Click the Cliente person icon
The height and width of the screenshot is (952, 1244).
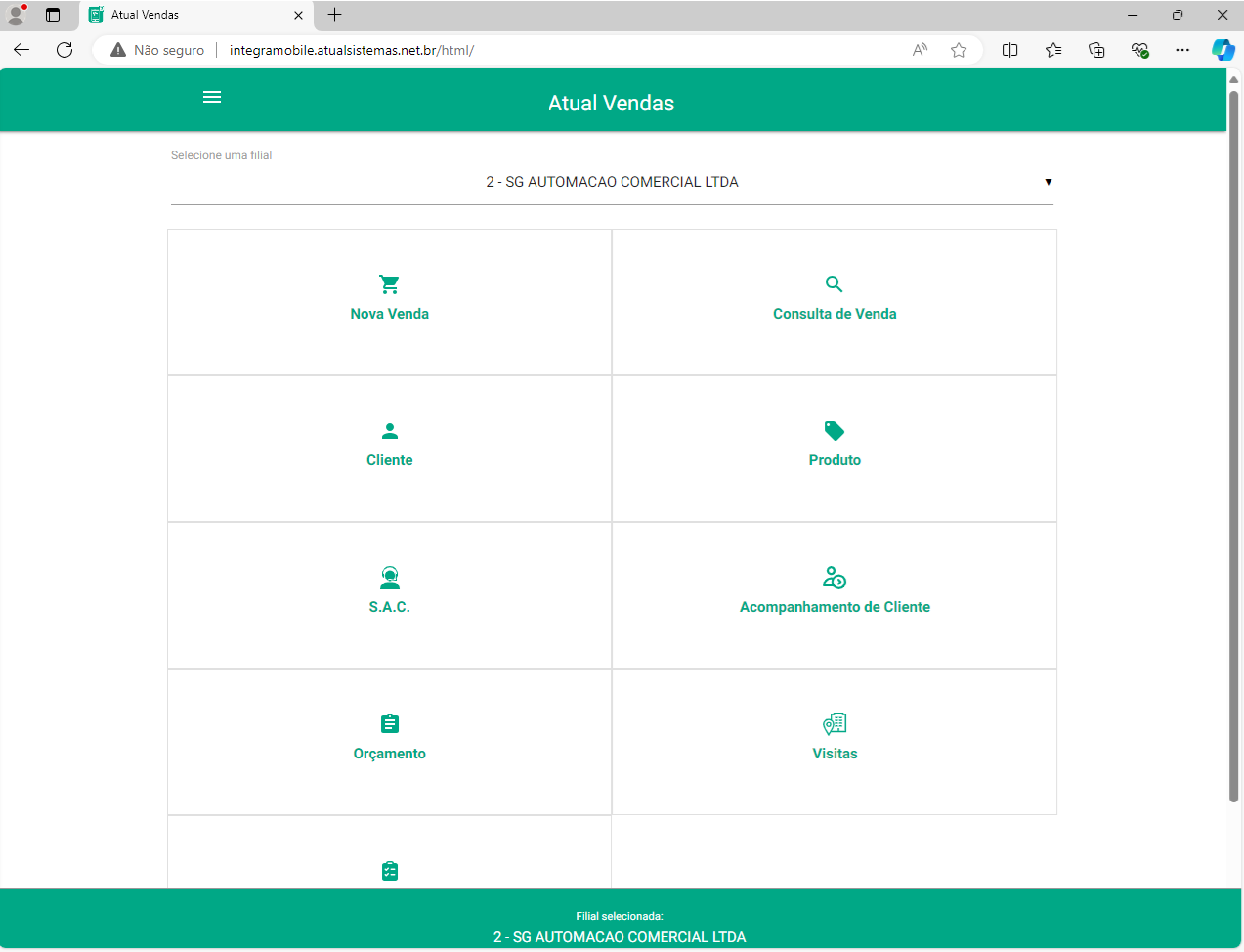pyautogui.click(x=389, y=431)
